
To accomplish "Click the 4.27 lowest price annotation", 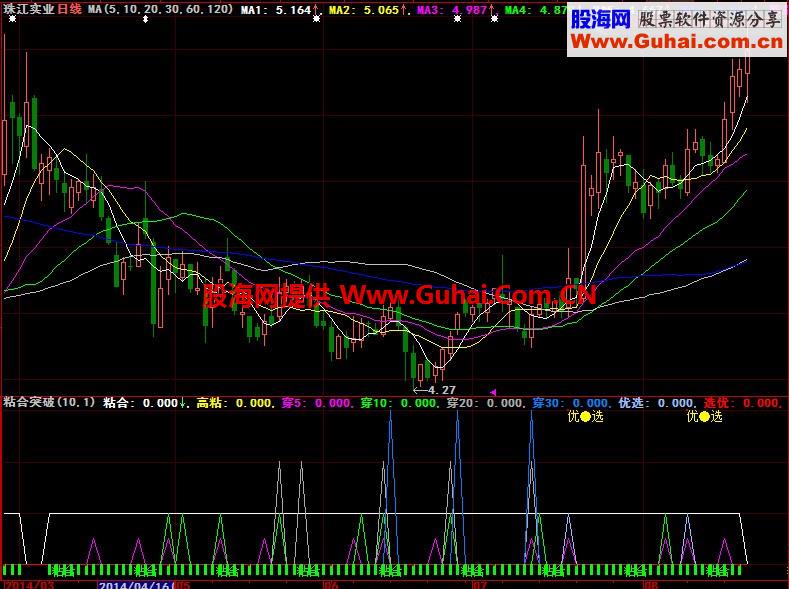I will [x=435, y=390].
